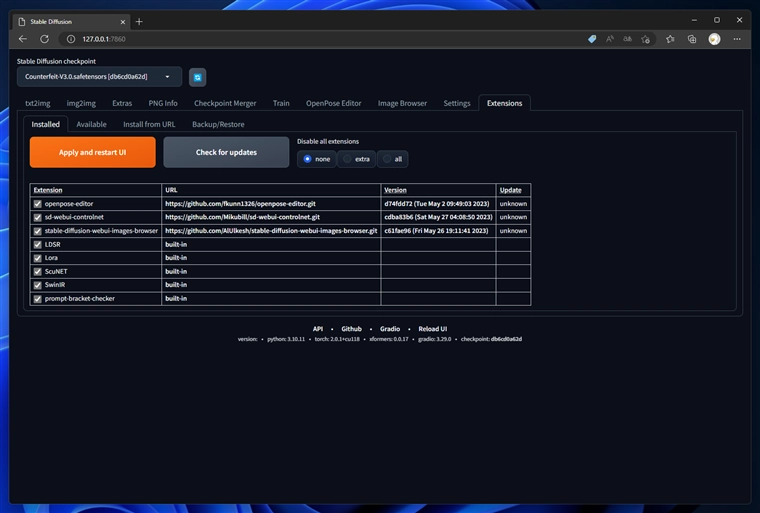Click the openpose-editor GitHub URL cell
Image resolution: width=760 pixels, height=513 pixels.
pos(271,204)
